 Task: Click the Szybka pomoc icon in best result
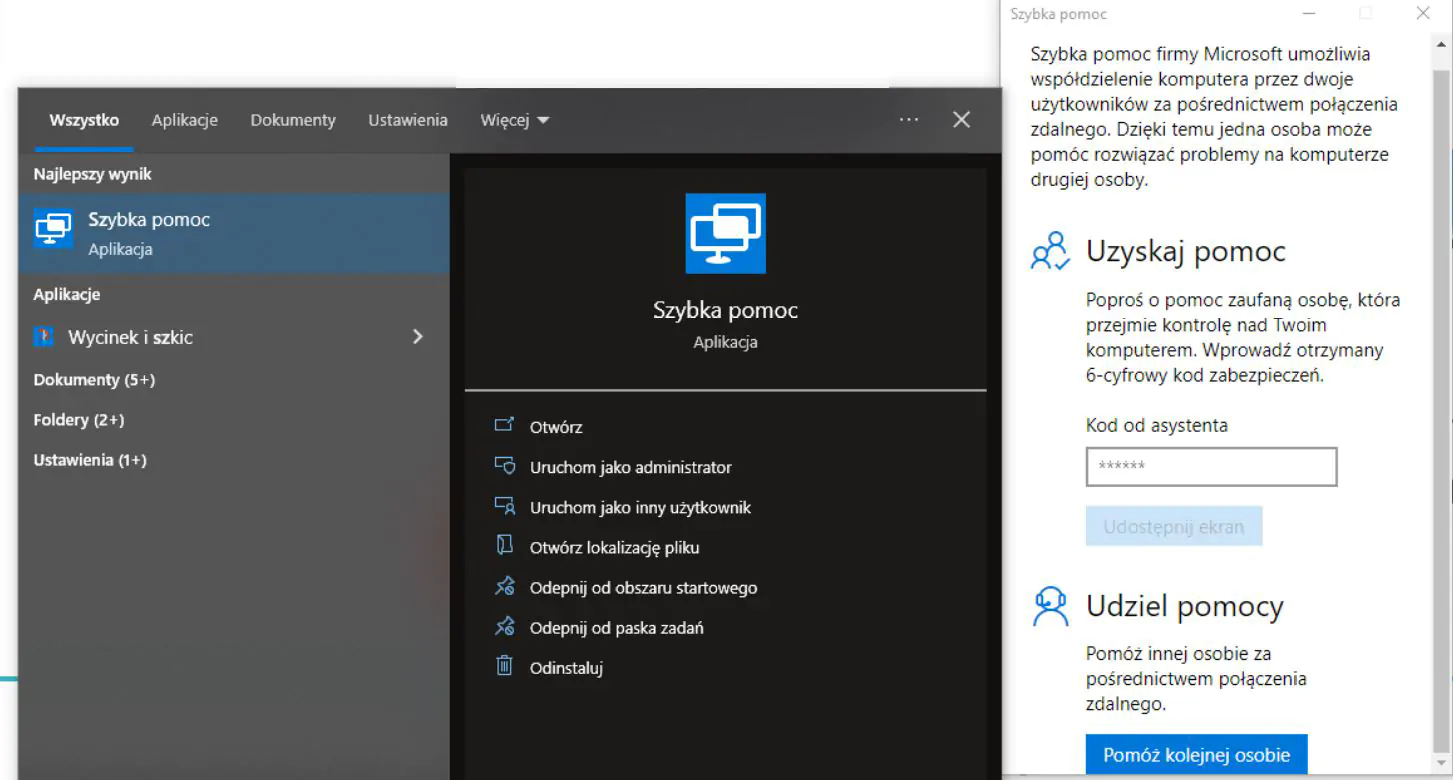tap(53, 229)
